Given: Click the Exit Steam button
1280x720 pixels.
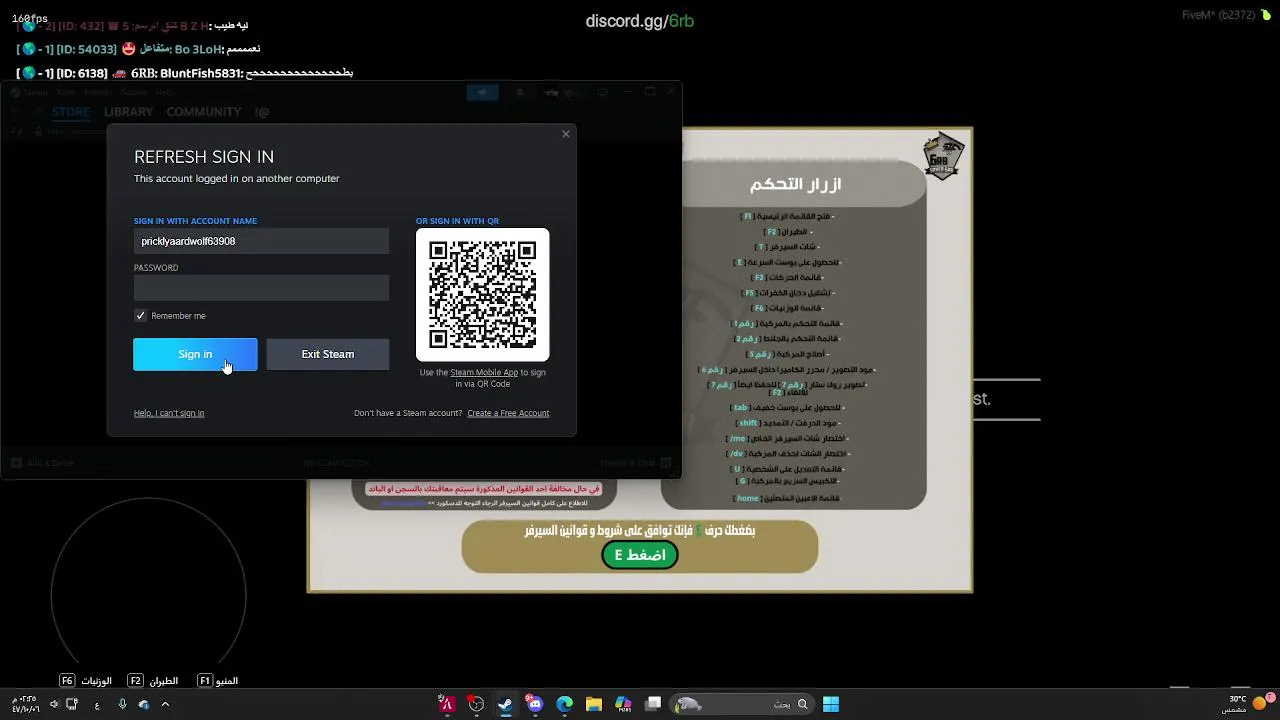Looking at the screenshot, I should click(328, 354).
